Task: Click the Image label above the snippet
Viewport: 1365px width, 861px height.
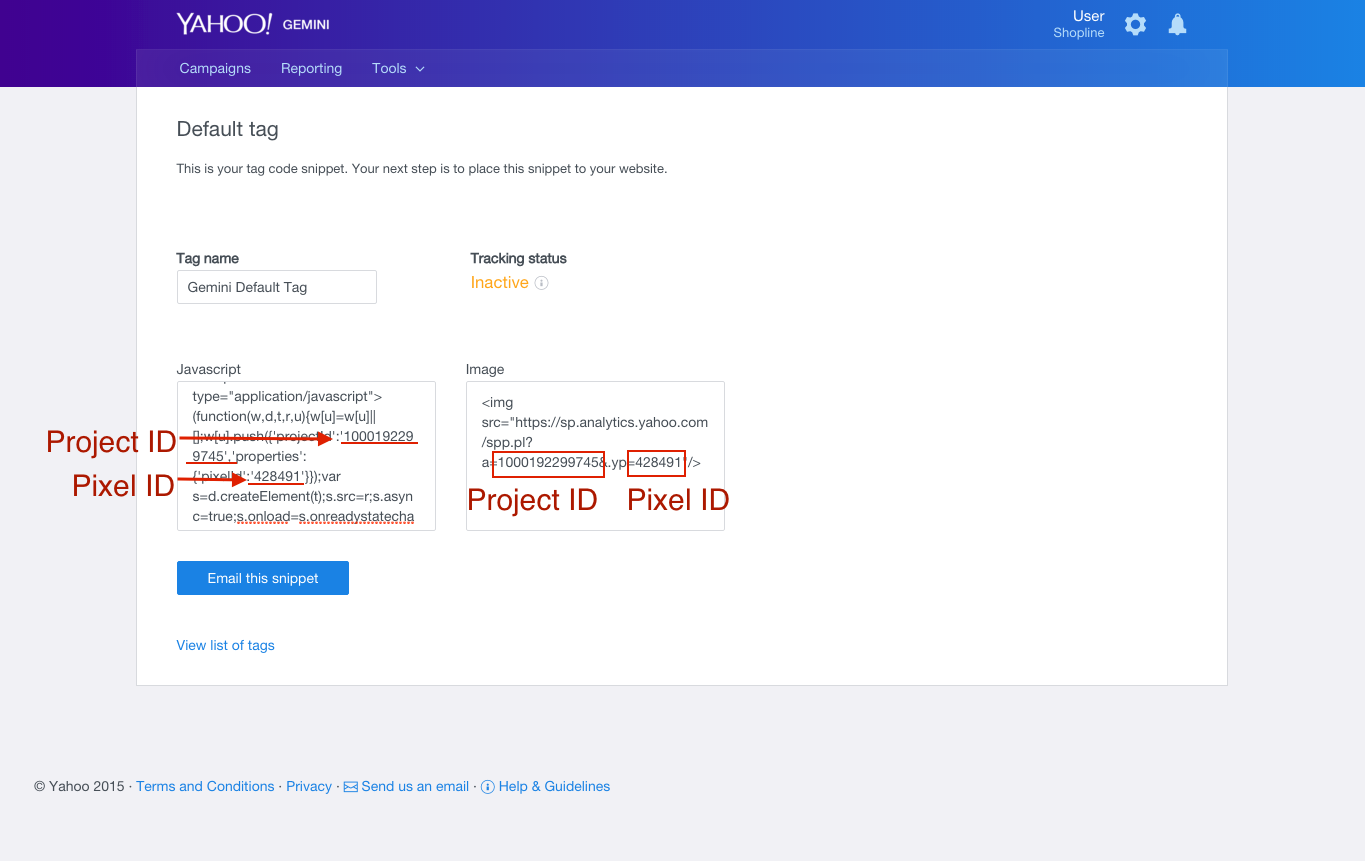Action: (485, 369)
